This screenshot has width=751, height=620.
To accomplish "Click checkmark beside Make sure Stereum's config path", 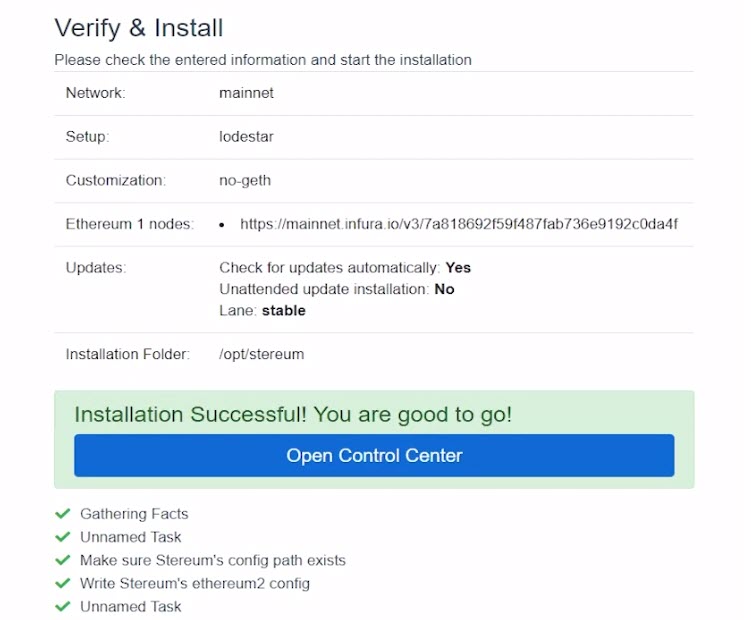I will (63, 560).
